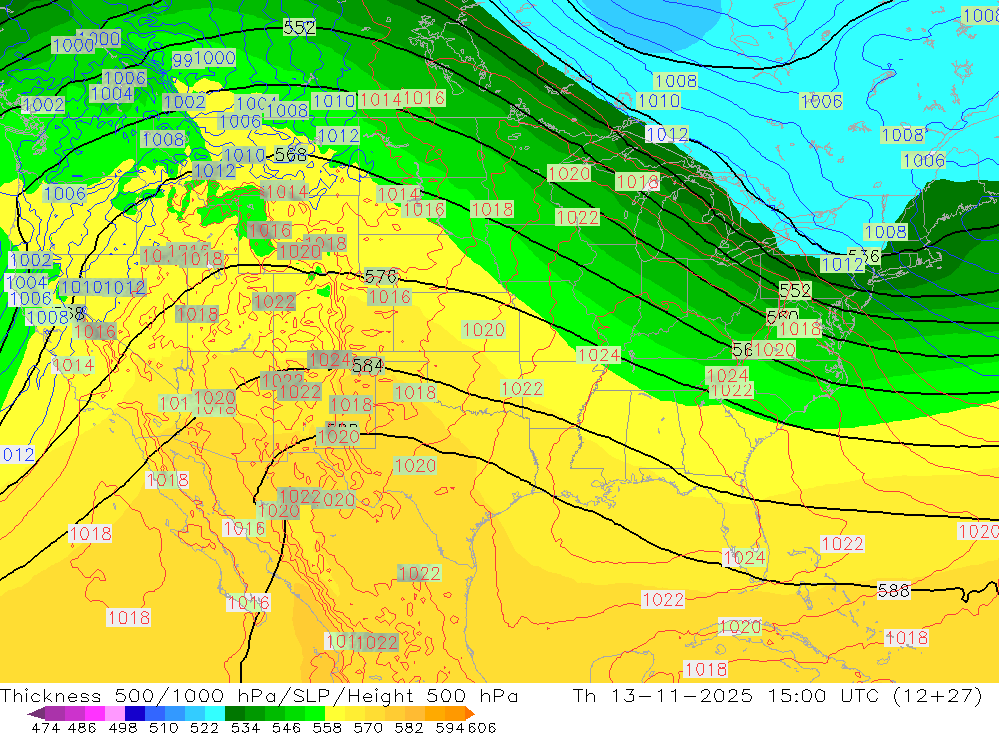Click the orange right arrow end of legend
The image size is (1000, 733).
coord(469,713)
